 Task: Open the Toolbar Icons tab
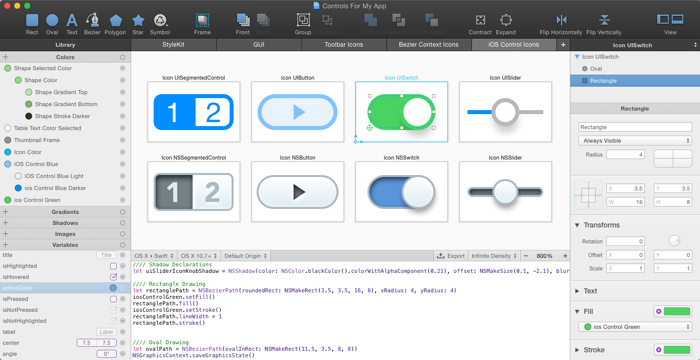pos(343,45)
